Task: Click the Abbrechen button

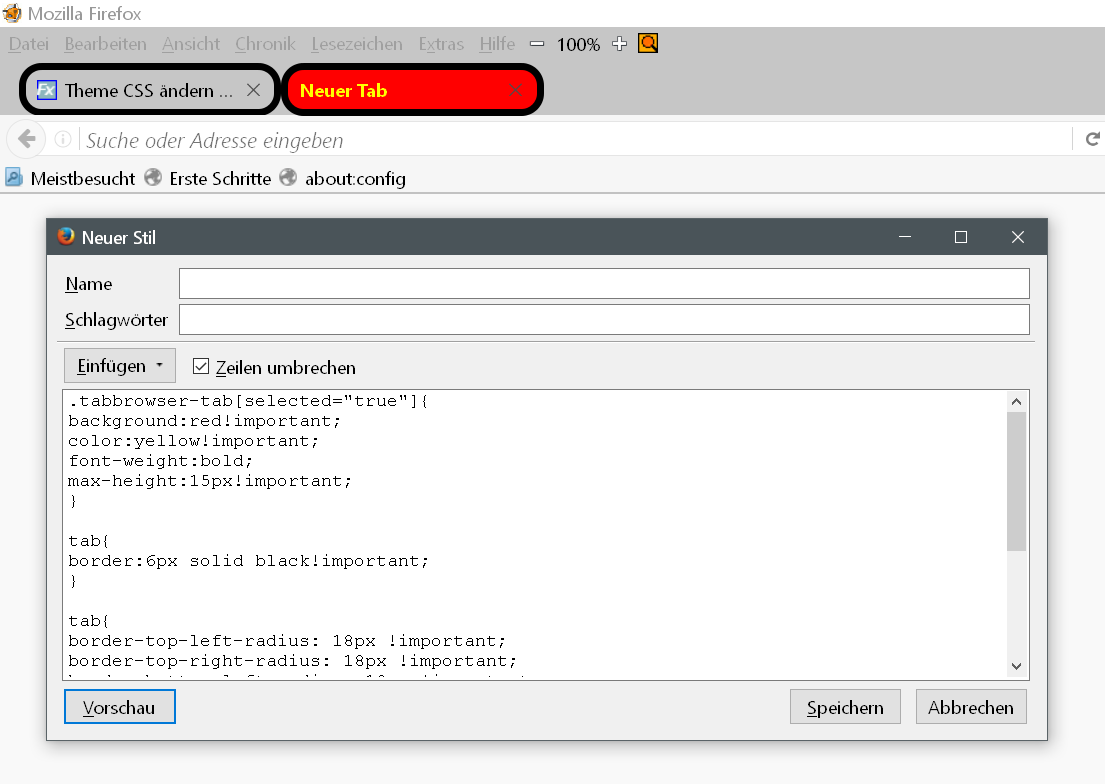Action: pyautogui.click(x=971, y=707)
